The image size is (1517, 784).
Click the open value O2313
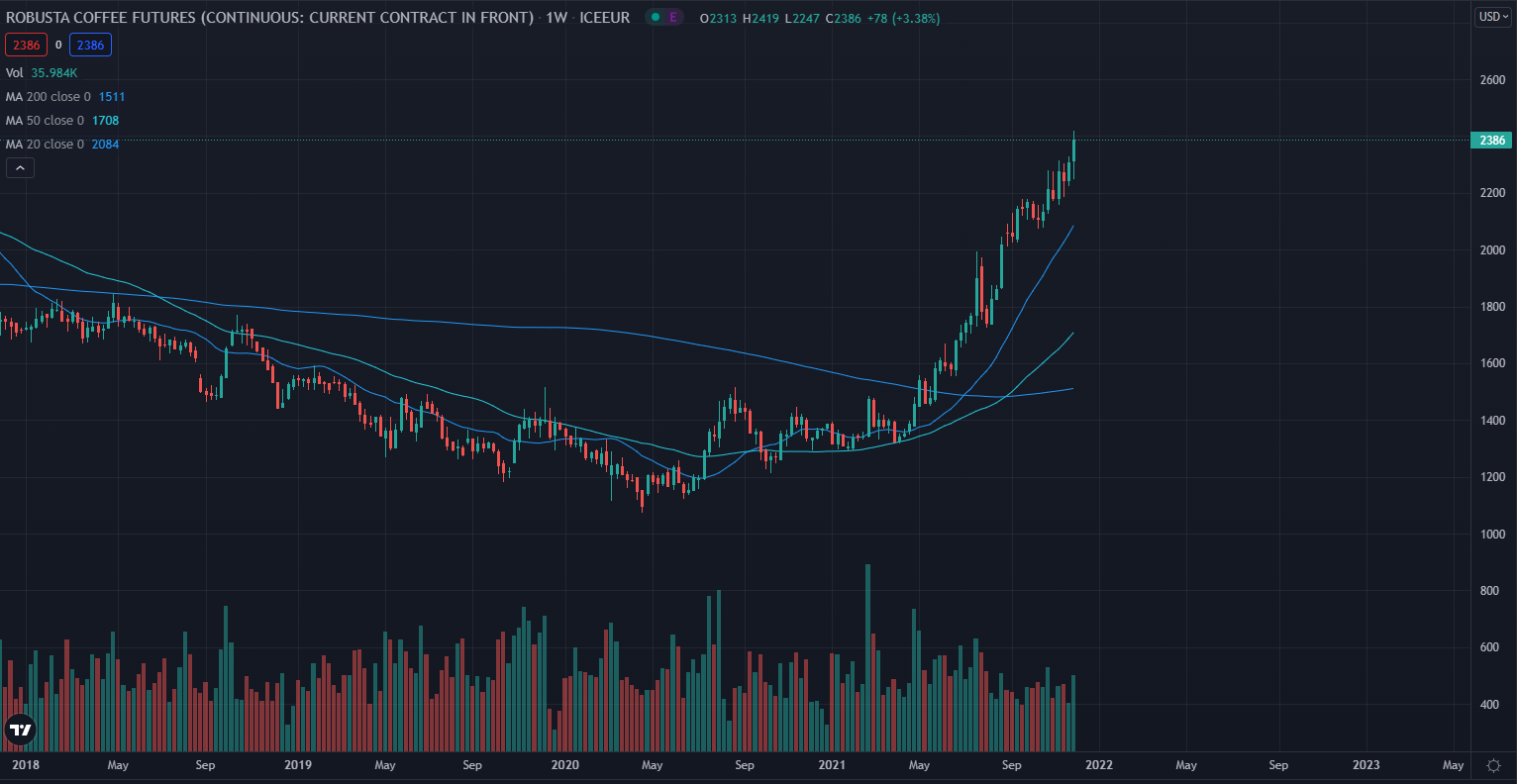point(718,18)
